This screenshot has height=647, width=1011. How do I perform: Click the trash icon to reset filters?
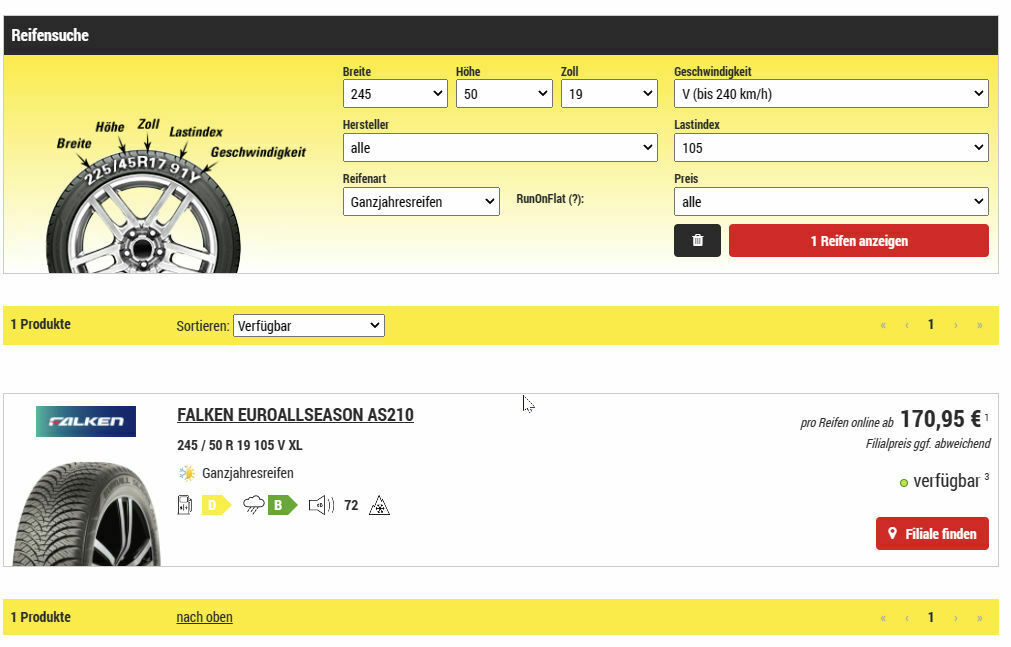[x=697, y=241]
